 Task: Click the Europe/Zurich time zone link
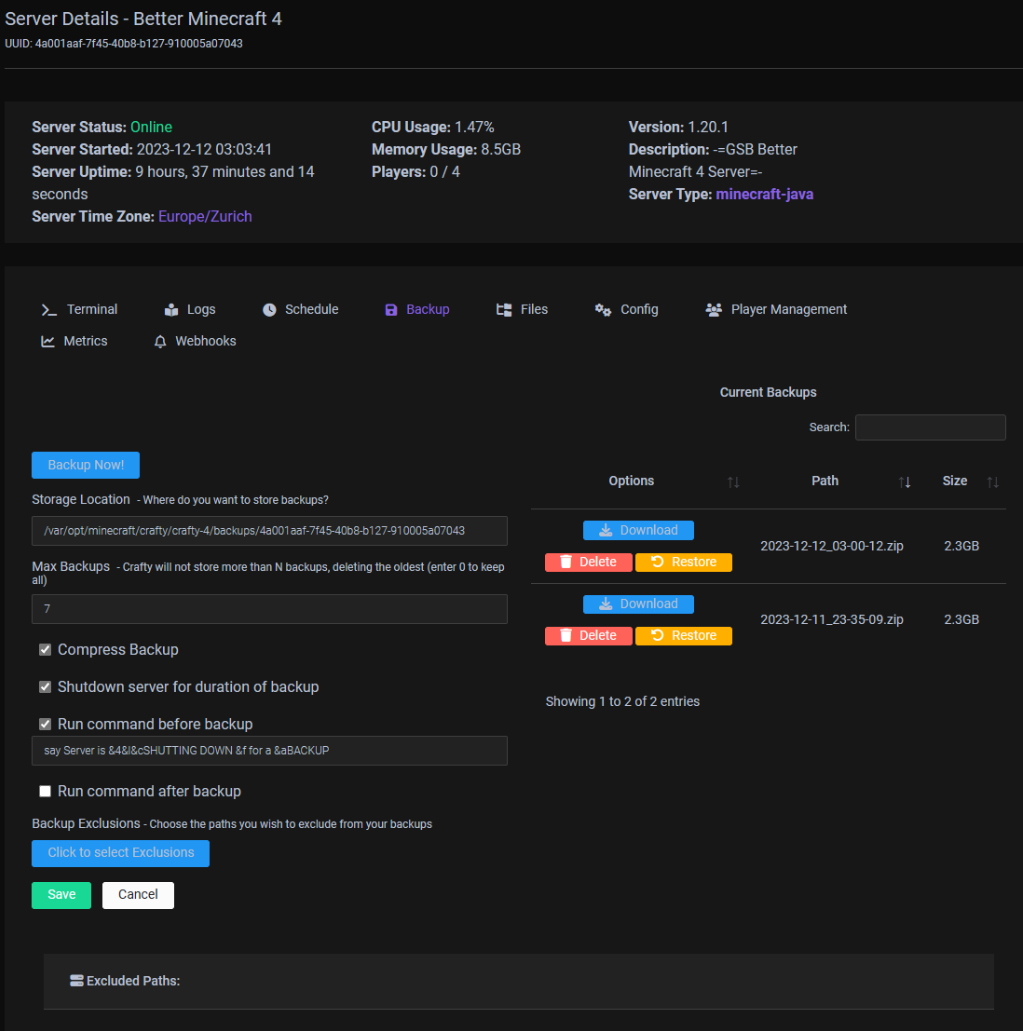205,216
